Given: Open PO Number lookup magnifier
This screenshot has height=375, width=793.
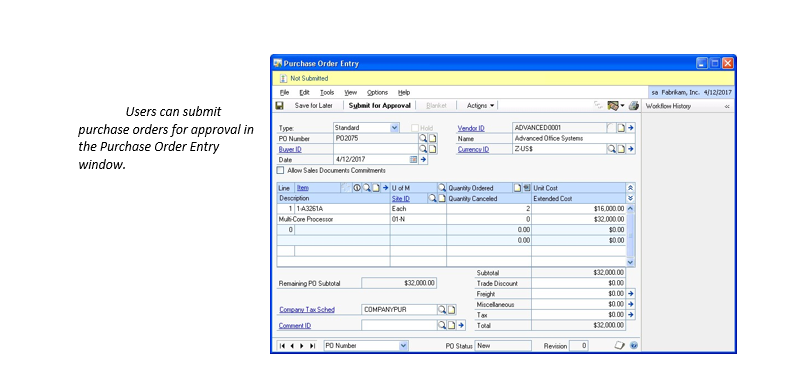Looking at the screenshot, I should point(424,138).
